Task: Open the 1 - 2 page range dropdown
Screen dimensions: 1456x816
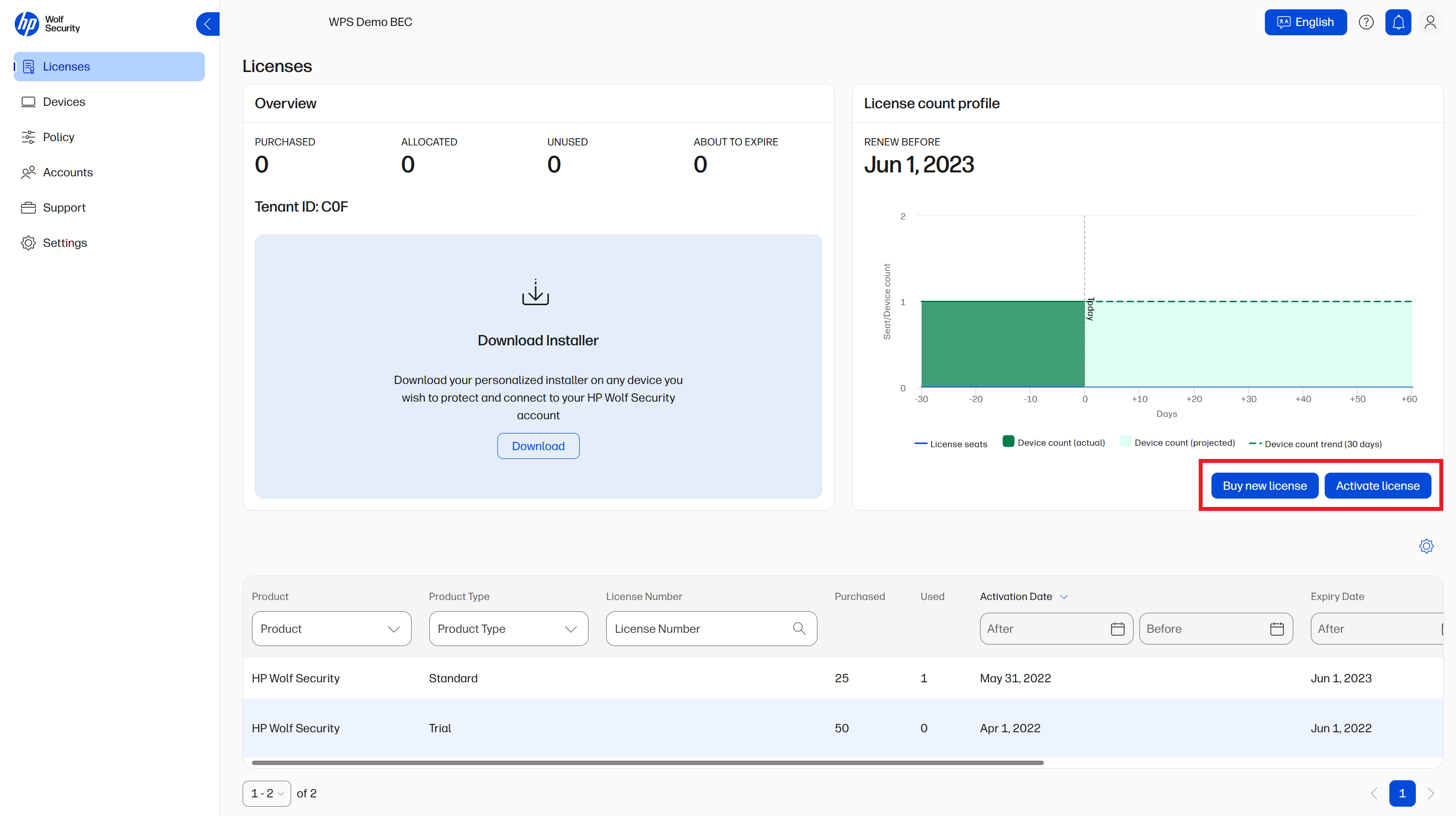Action: (267, 793)
